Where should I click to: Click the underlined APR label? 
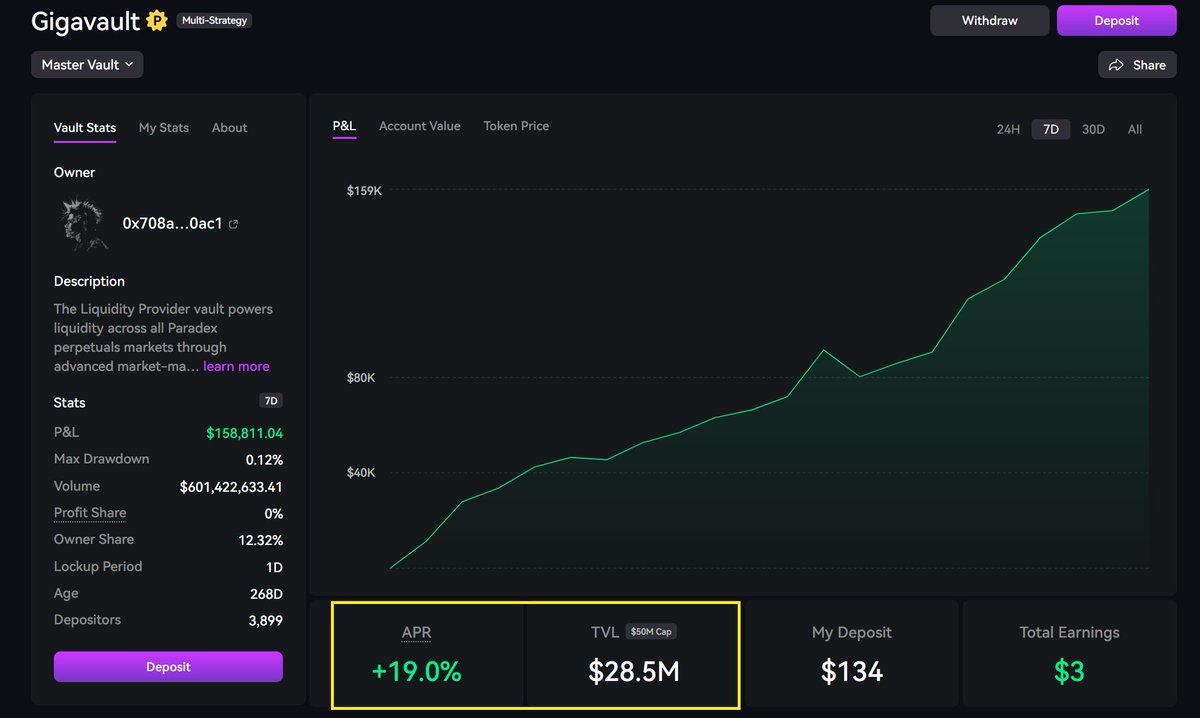coord(417,633)
